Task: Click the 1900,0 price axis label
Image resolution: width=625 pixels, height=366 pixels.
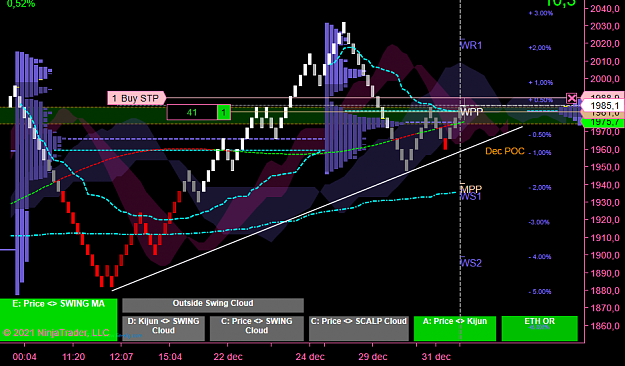Action: point(605,255)
